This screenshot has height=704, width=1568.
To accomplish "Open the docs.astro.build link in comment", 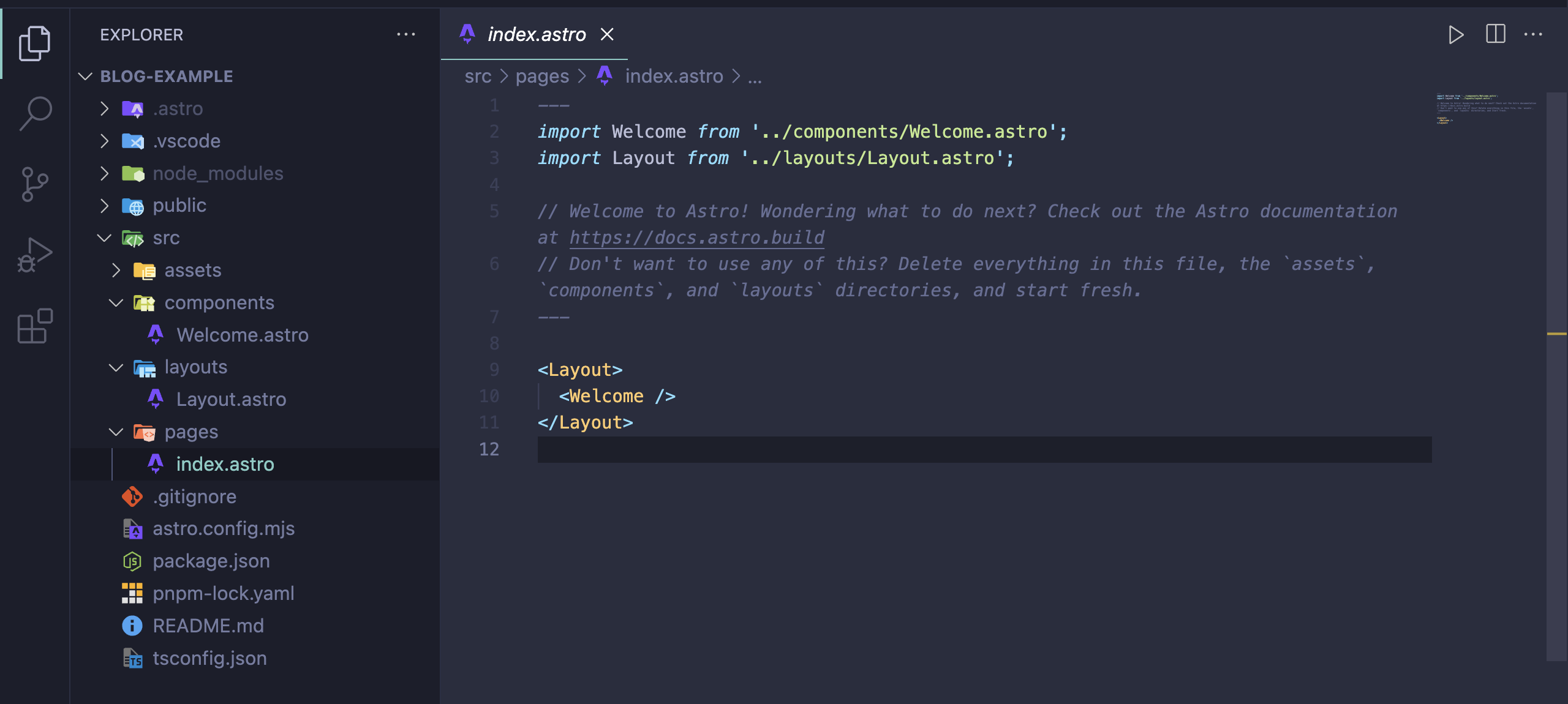I will coord(696,238).
